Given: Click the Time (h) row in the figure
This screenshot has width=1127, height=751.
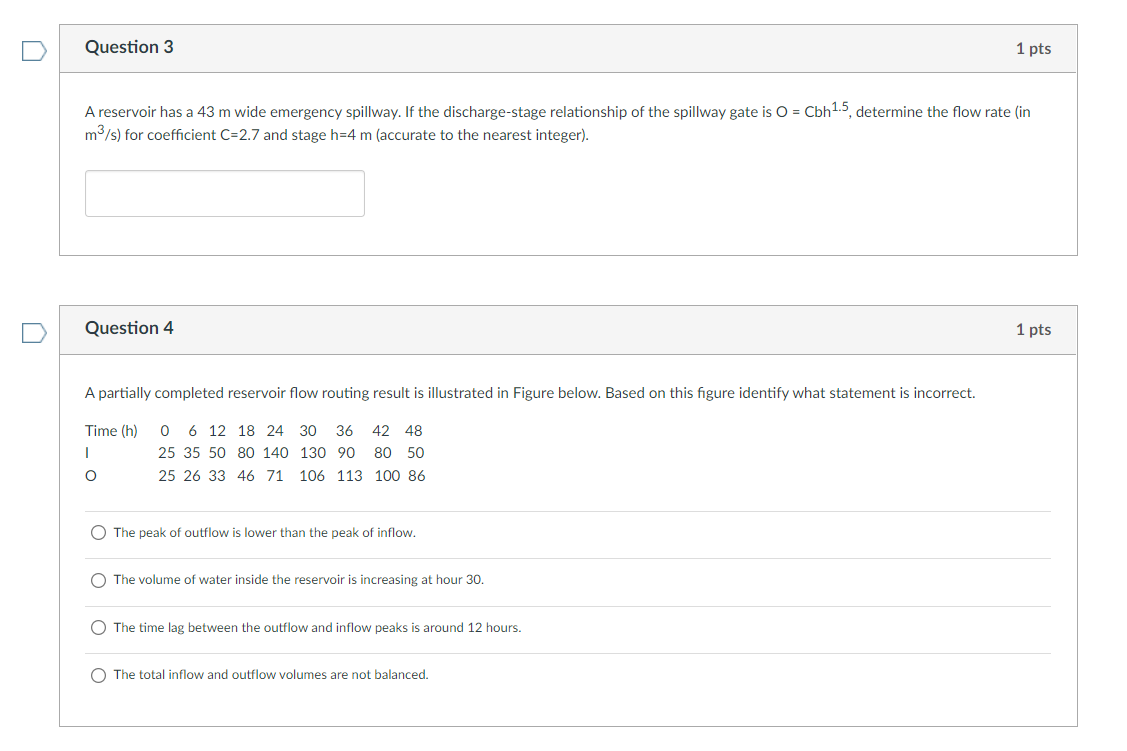Looking at the screenshot, I should 255,430.
